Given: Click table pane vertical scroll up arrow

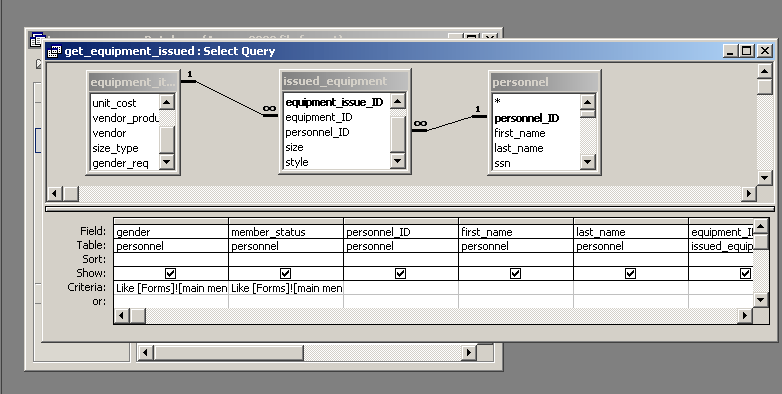Looking at the screenshot, I should [x=765, y=71].
